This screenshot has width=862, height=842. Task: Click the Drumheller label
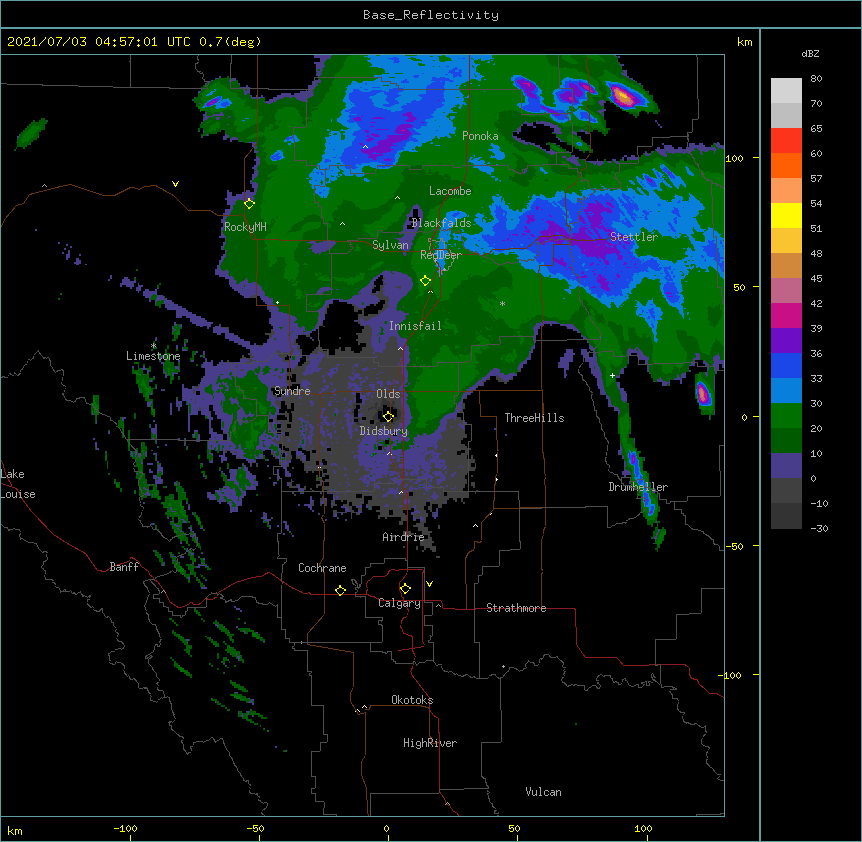(x=638, y=487)
